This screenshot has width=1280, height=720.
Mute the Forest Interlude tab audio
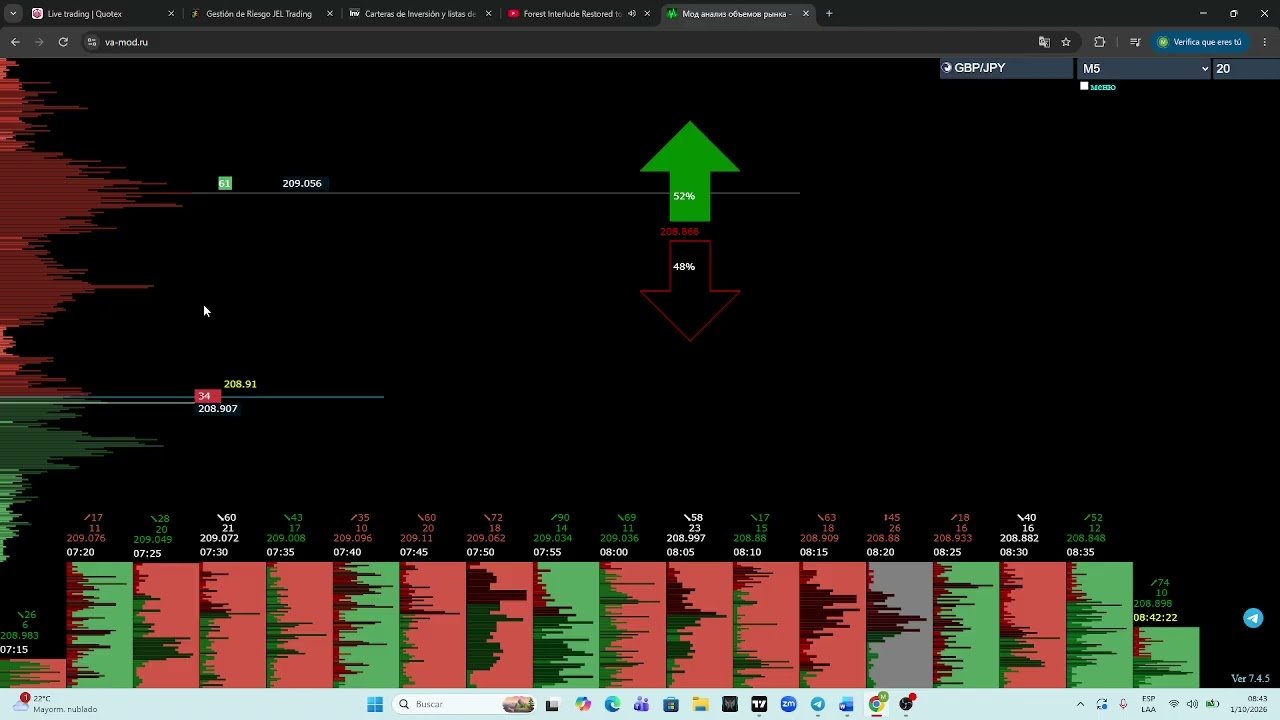(632, 14)
